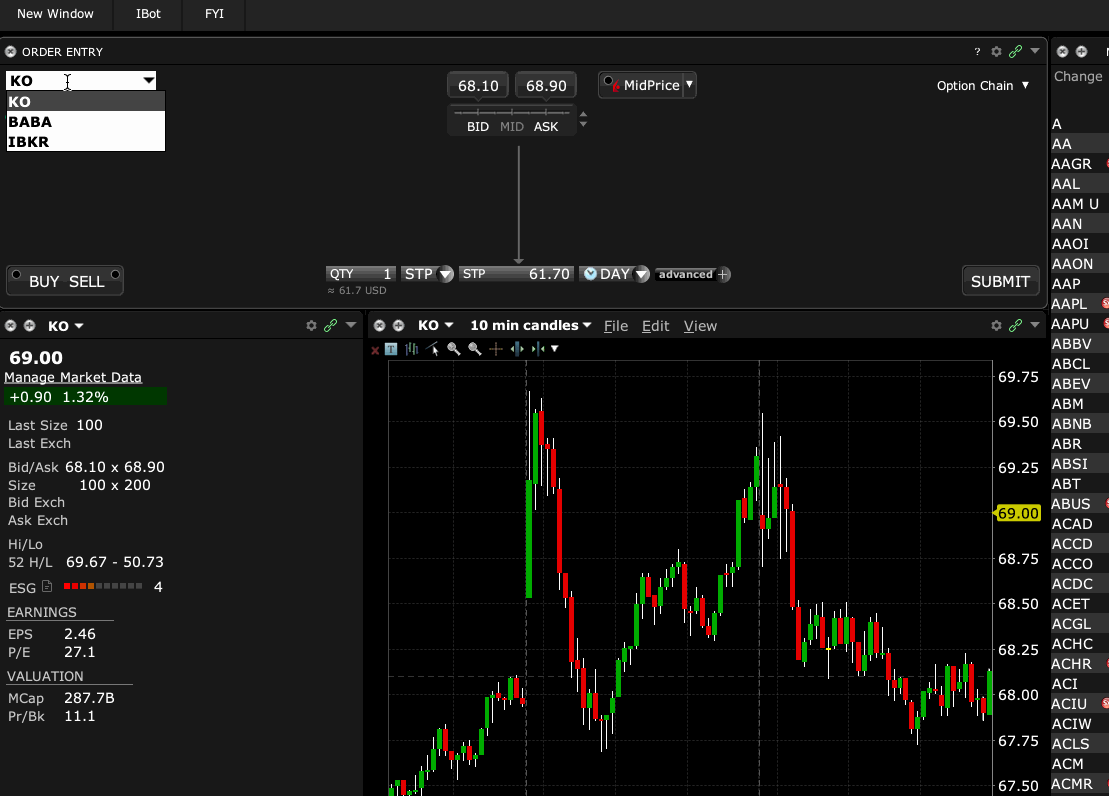
Task: Open the Option Chain dropdown
Action: click(982, 86)
